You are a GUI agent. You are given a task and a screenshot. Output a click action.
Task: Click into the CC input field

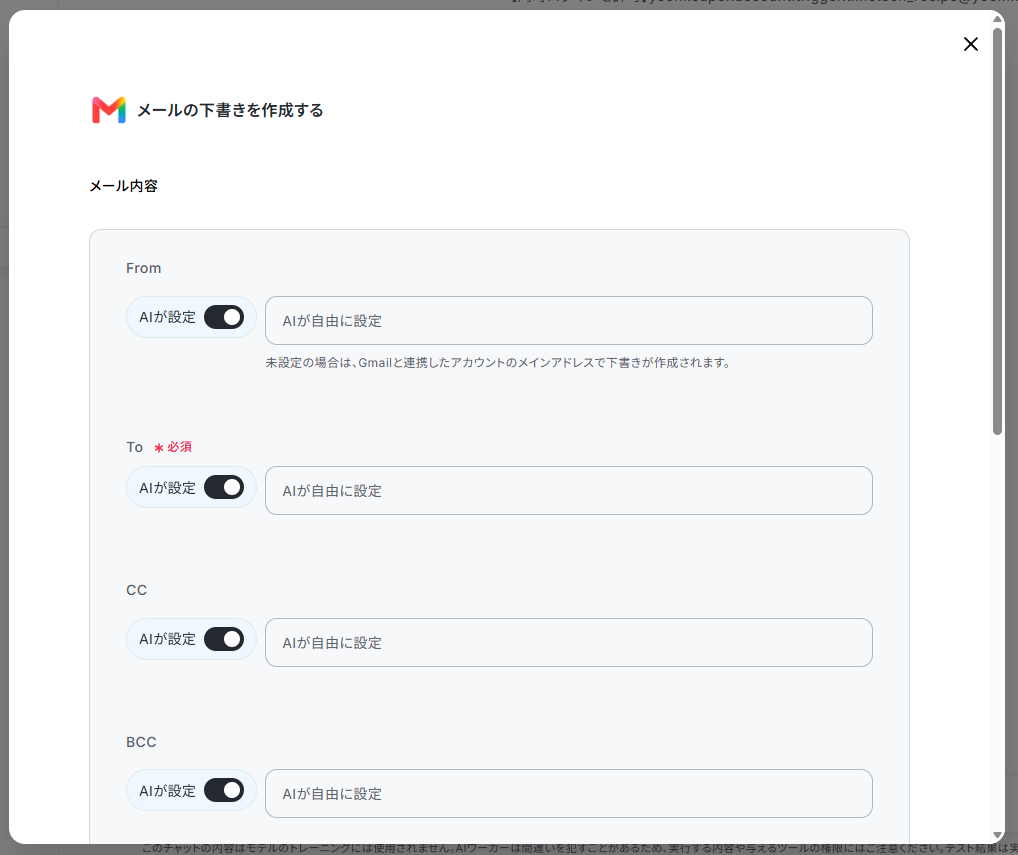pos(569,643)
